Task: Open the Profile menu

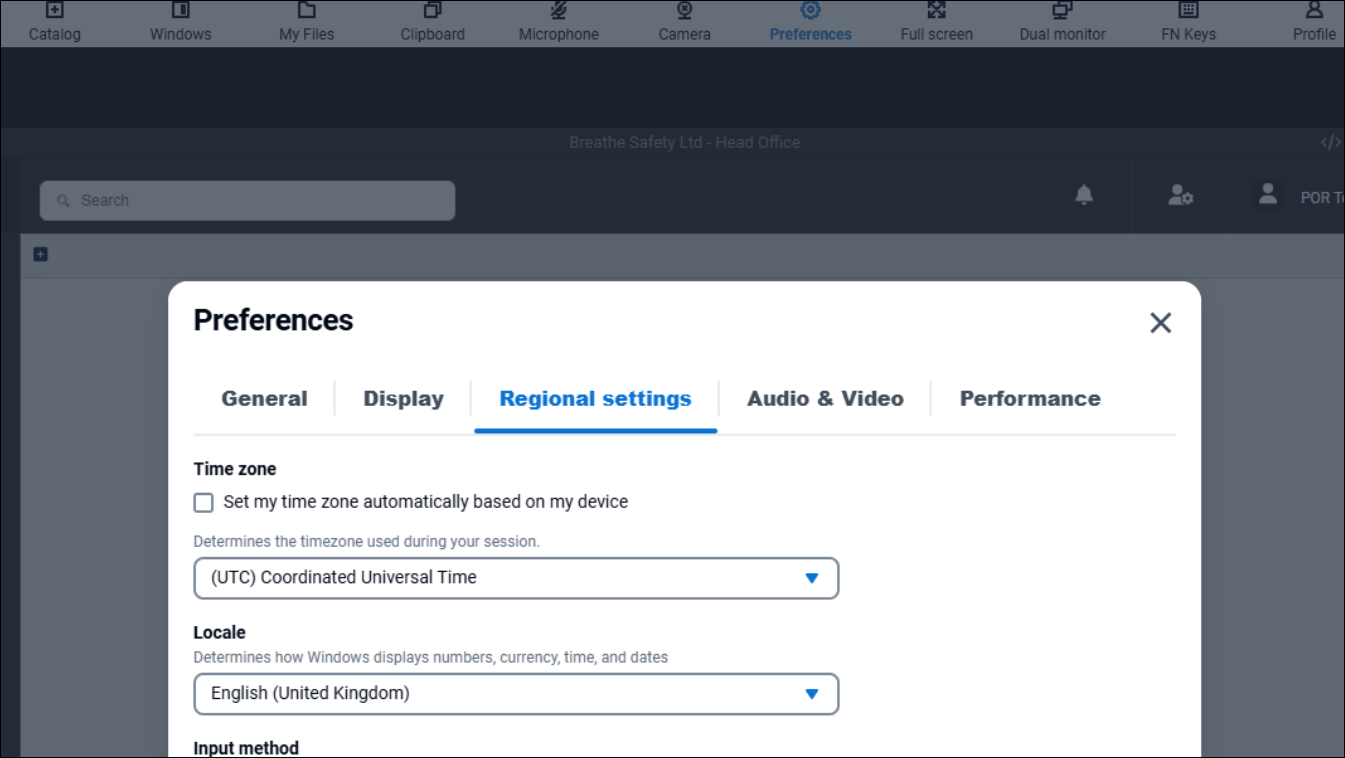Action: (1314, 20)
